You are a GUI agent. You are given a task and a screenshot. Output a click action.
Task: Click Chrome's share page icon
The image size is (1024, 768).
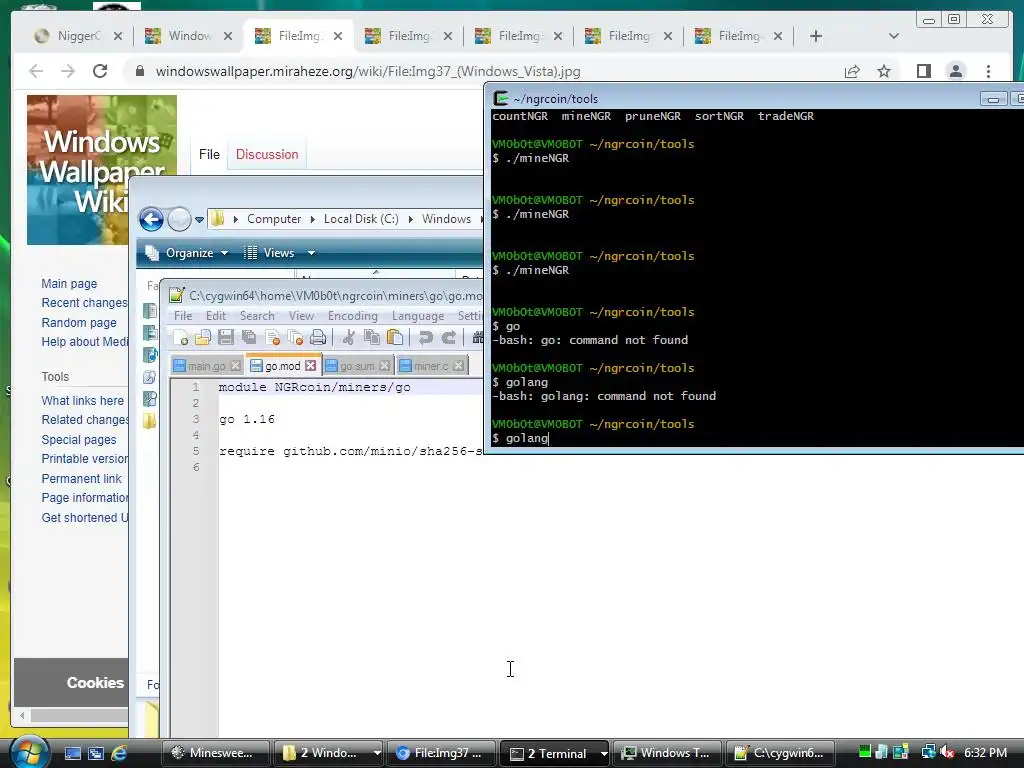(x=852, y=71)
